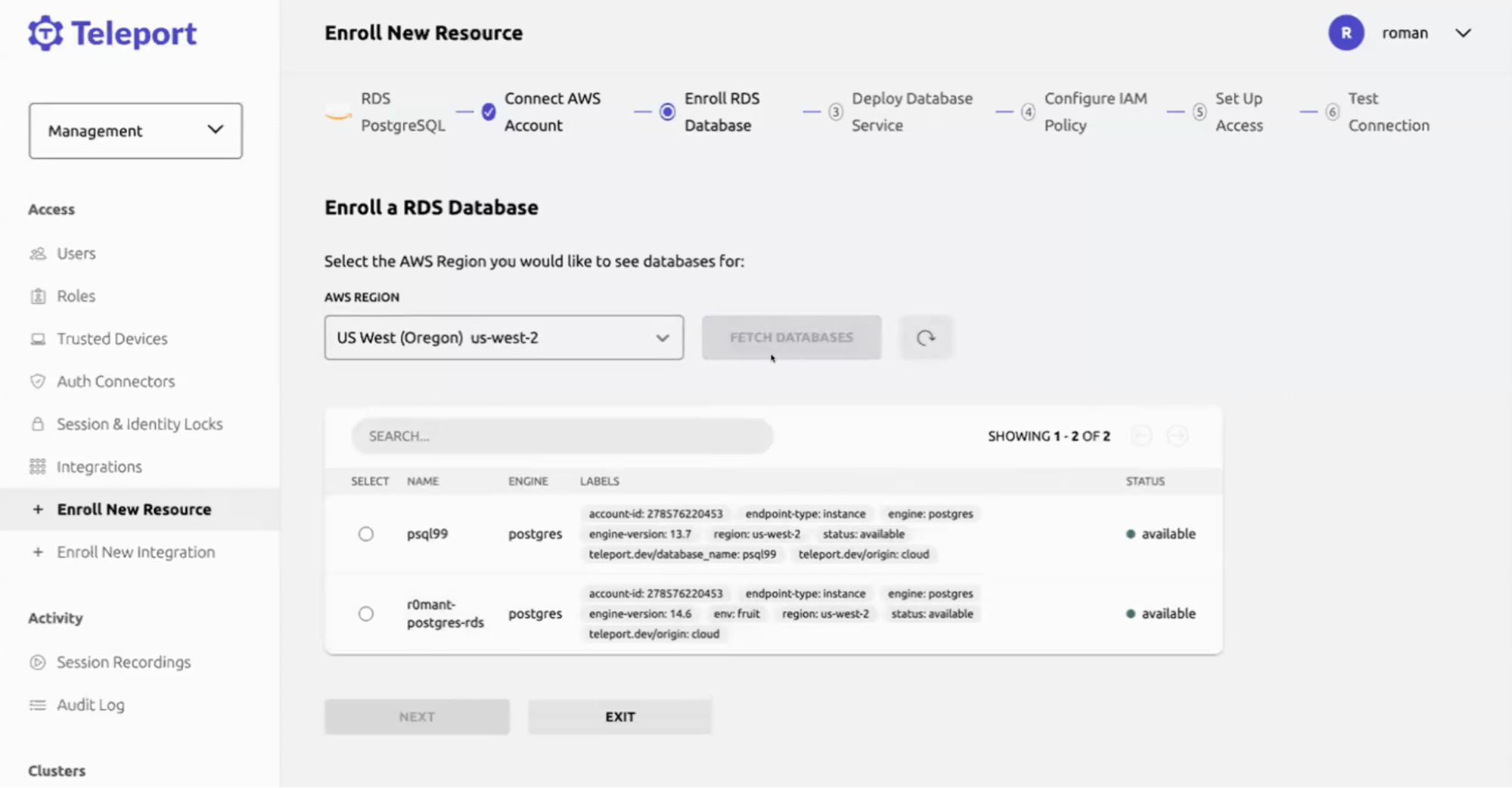Click the Teleport logo icon
1512x788 pixels.
tap(45, 33)
